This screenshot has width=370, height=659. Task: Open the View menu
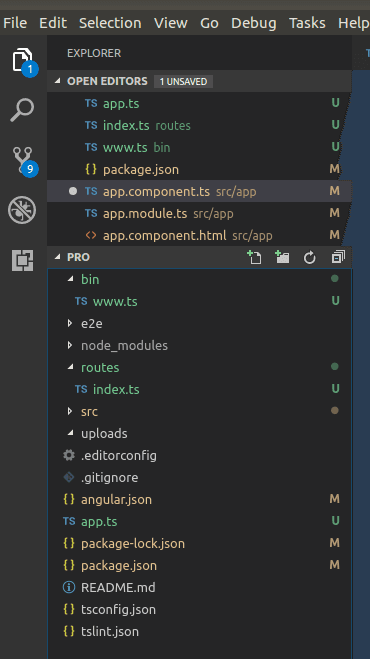point(171,23)
